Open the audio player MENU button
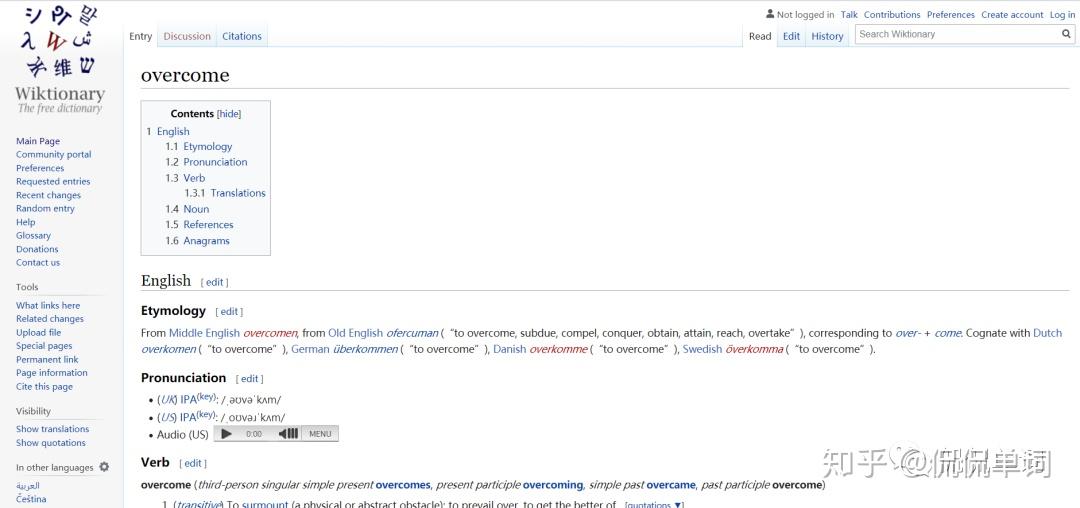This screenshot has width=1080, height=508. [x=320, y=434]
